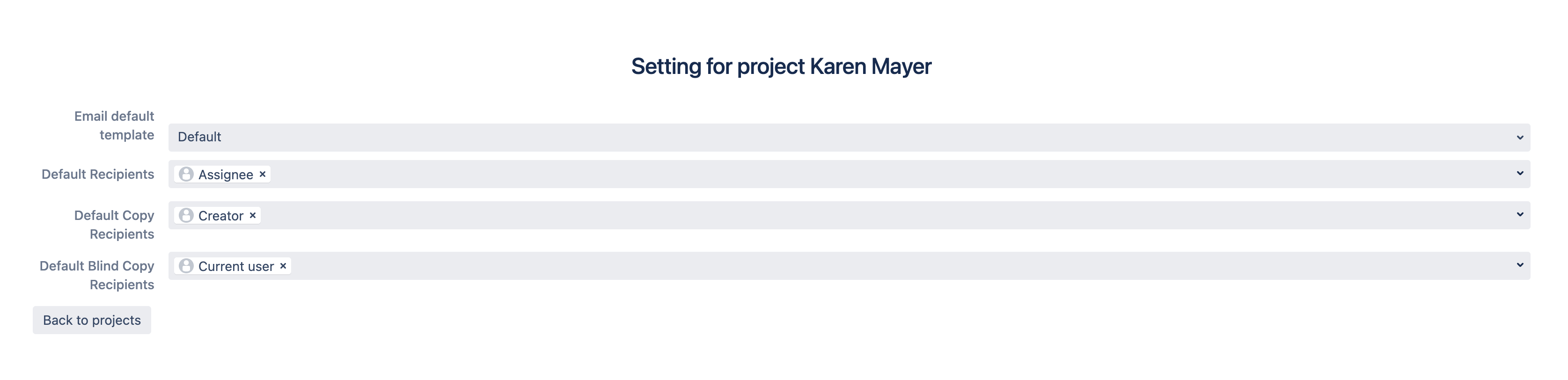
Task: Click the Creator chip label
Action: pyautogui.click(x=221, y=215)
